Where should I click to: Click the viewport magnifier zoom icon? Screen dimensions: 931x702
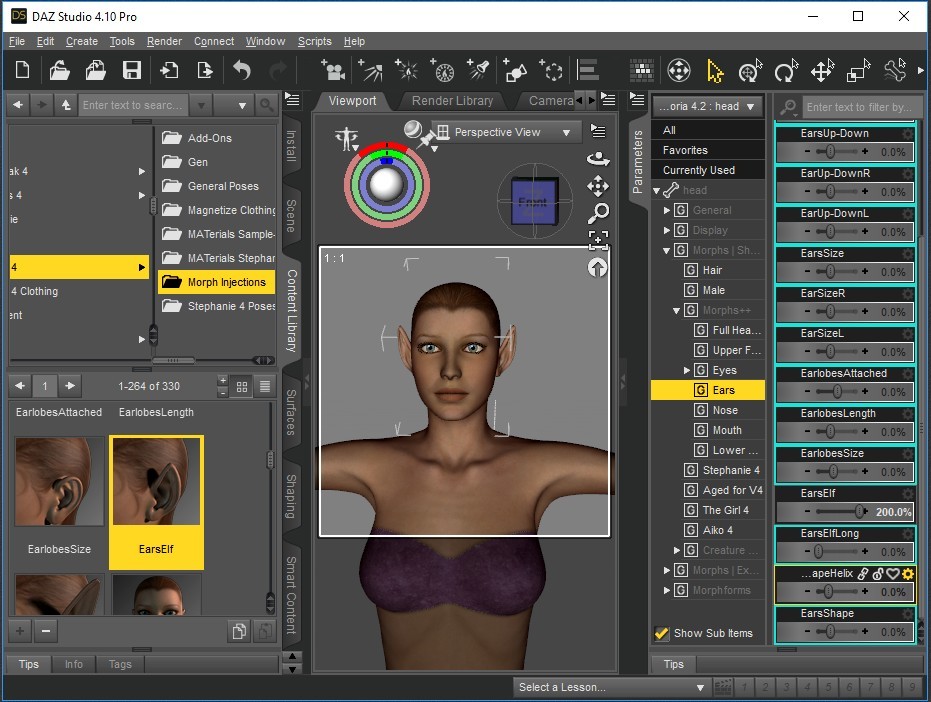598,213
